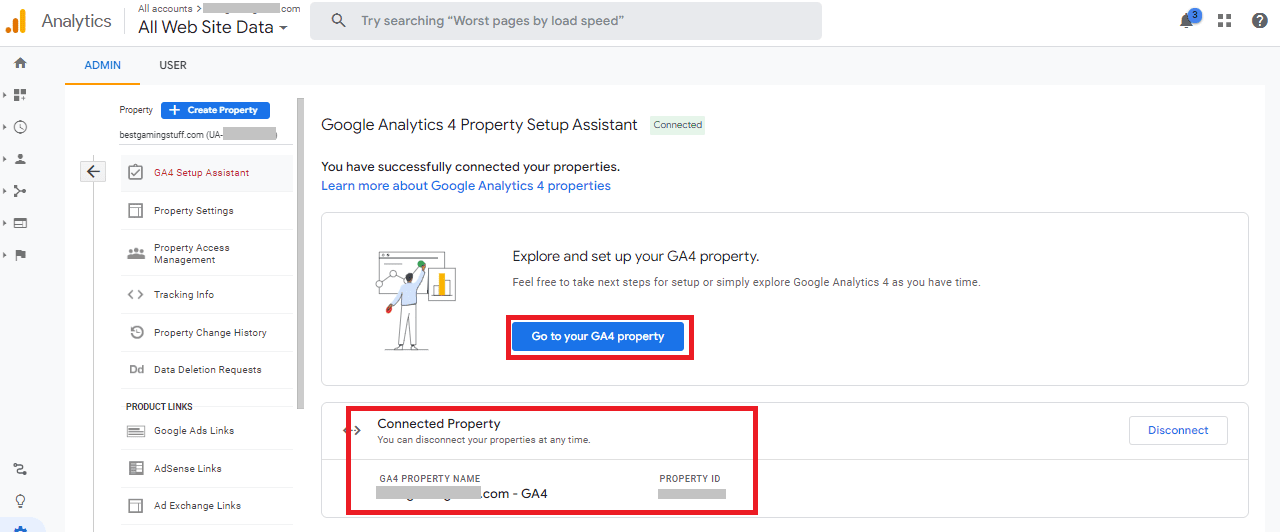1280x532 pixels.
Task: Click the Google Analytics logo
Action: pos(16,20)
